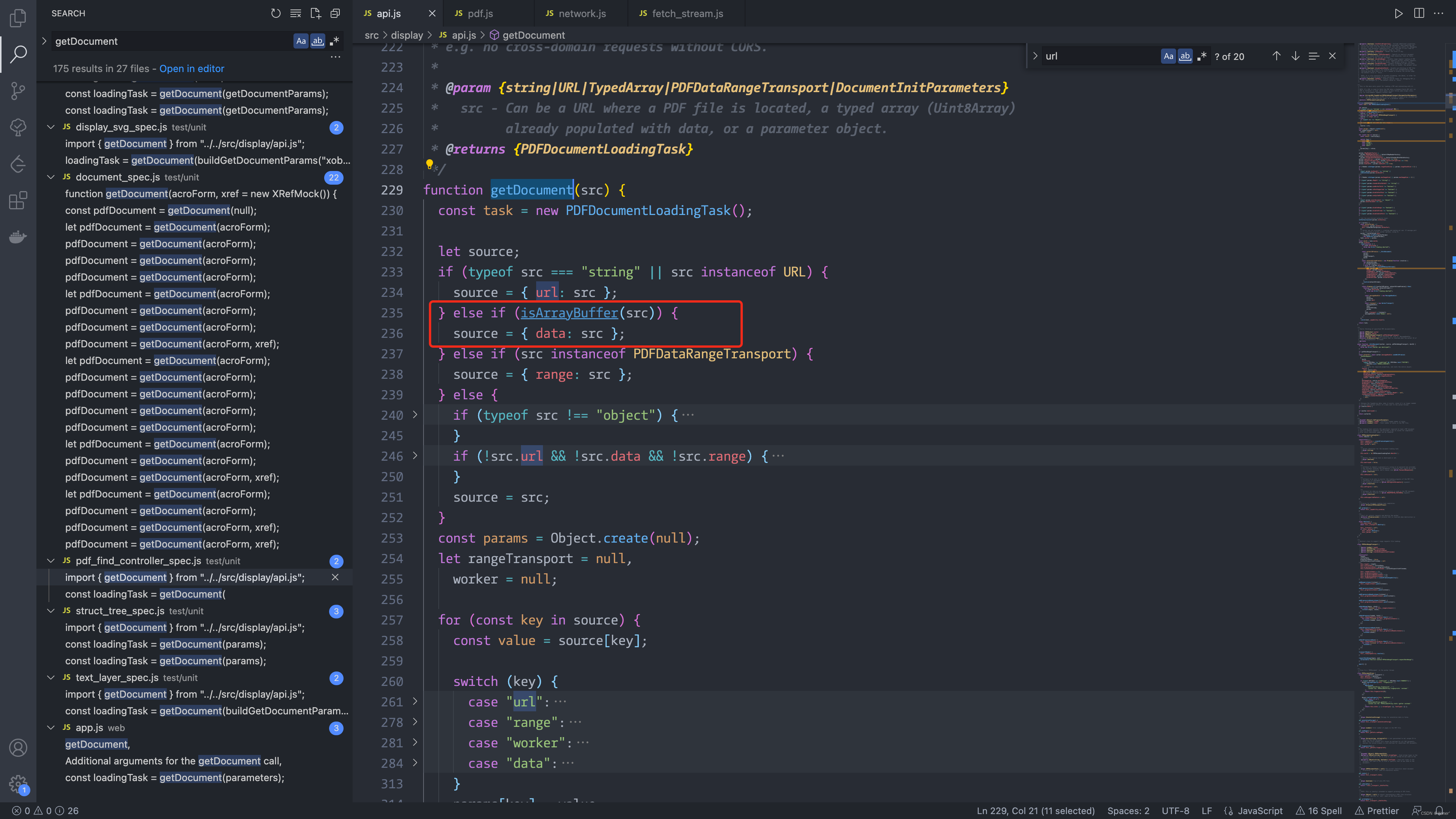Go to next match in find widget
Viewport: 1456px width, 819px height.
pyautogui.click(x=1295, y=56)
